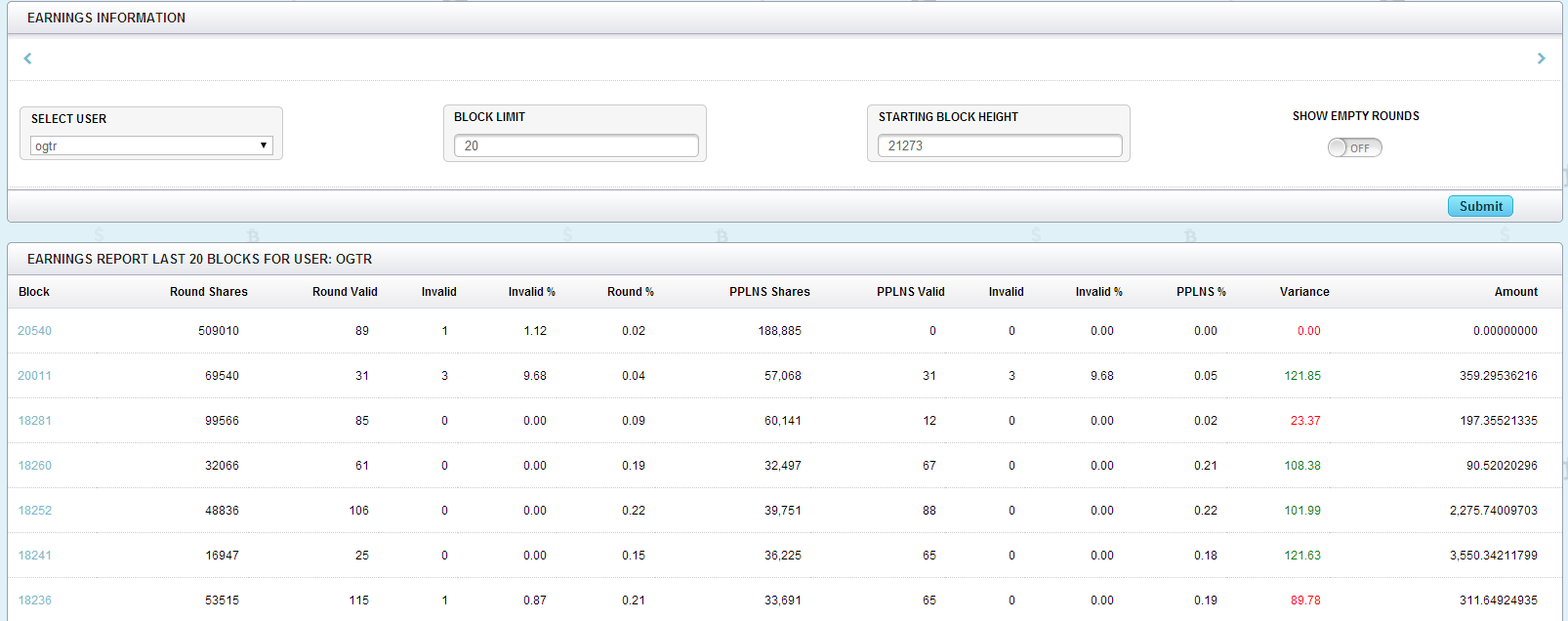This screenshot has height=621, width=1568.
Task: Click round shares value 69540
Action: click(222, 376)
